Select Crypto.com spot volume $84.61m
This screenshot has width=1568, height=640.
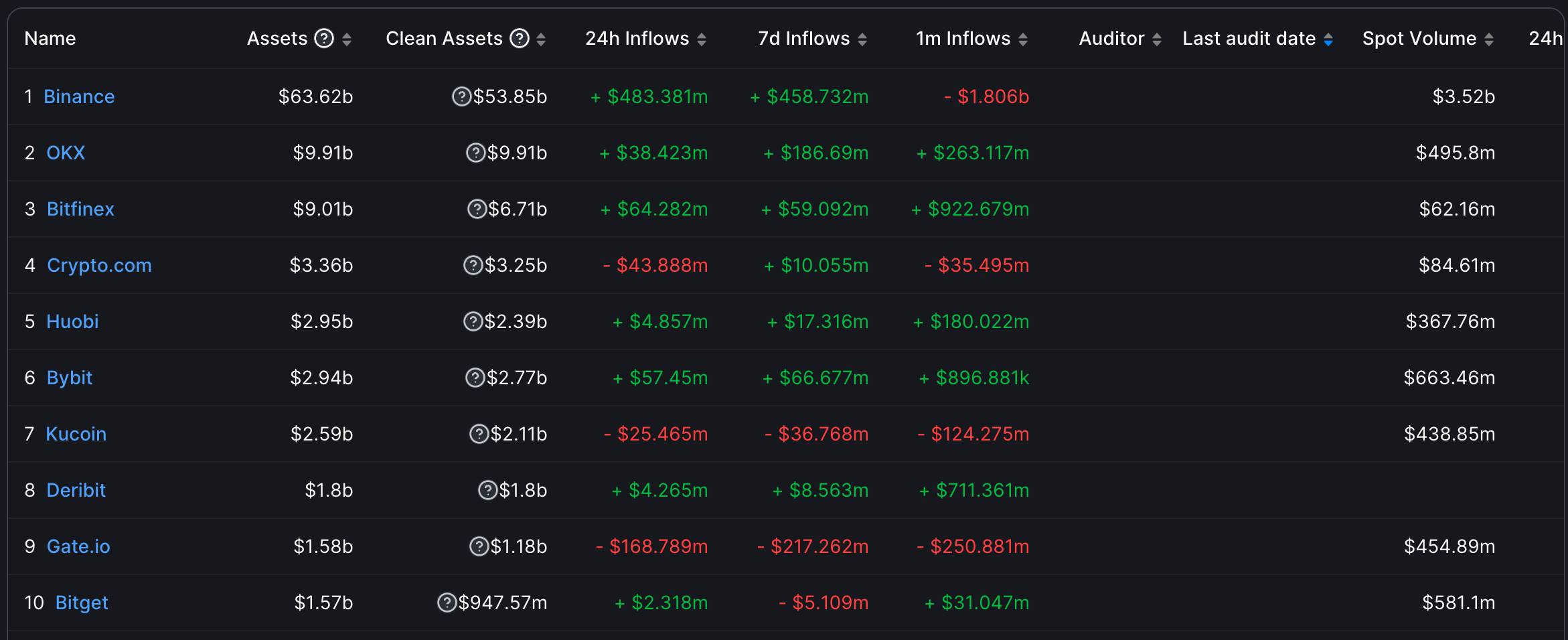pyautogui.click(x=1457, y=265)
